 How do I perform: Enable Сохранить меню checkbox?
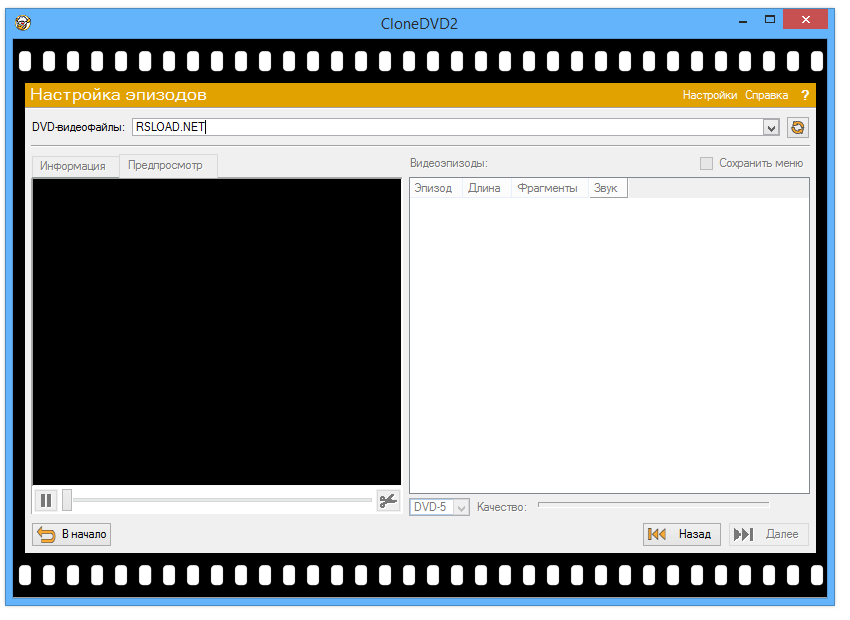click(x=706, y=163)
